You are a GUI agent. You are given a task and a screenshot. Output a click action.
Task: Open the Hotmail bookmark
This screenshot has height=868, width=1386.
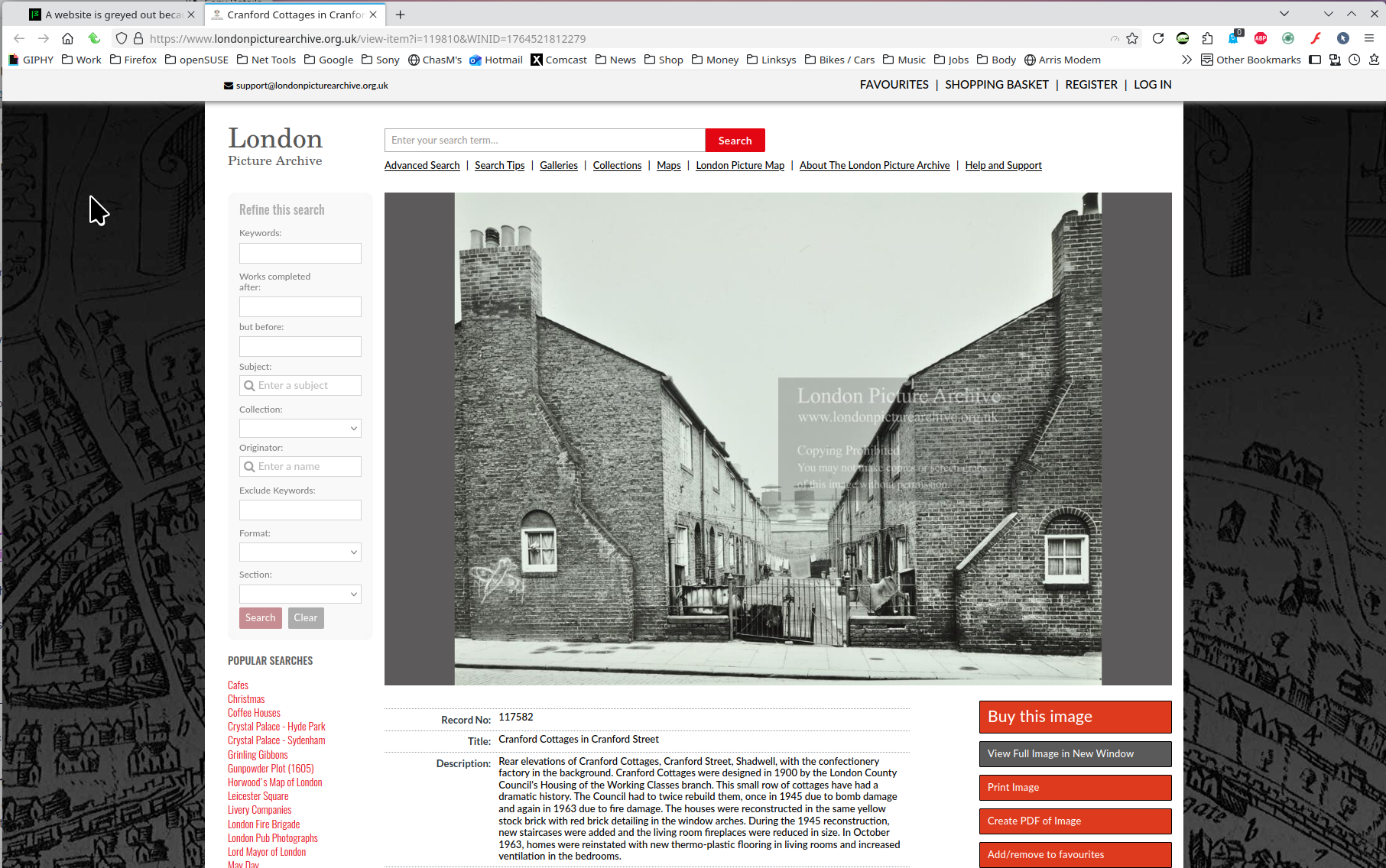pyautogui.click(x=496, y=60)
